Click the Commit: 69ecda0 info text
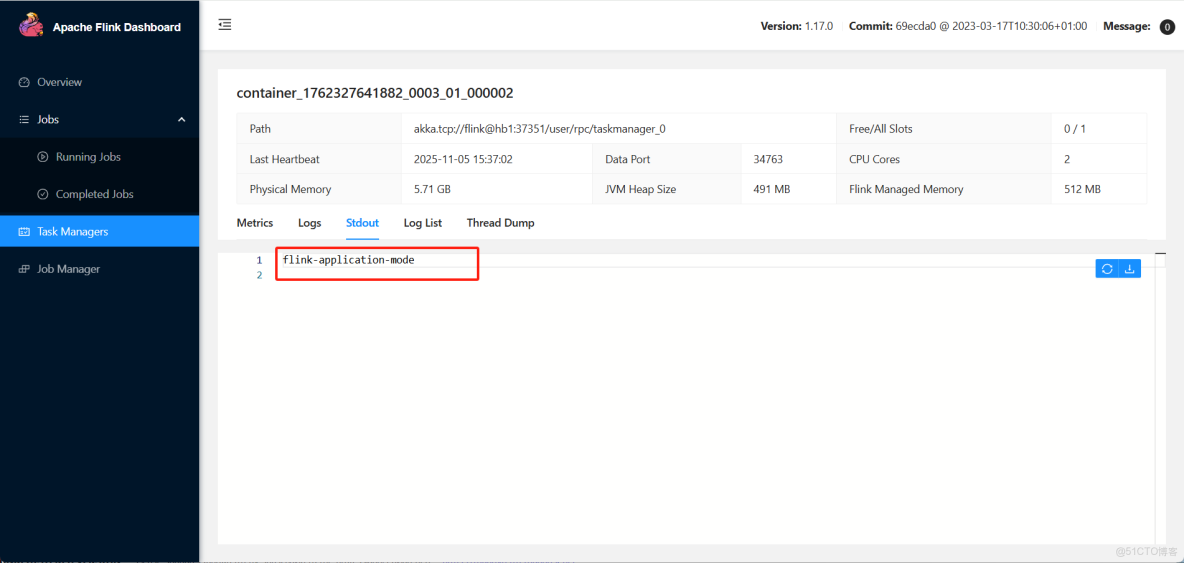1184x563 pixels. coord(968,26)
